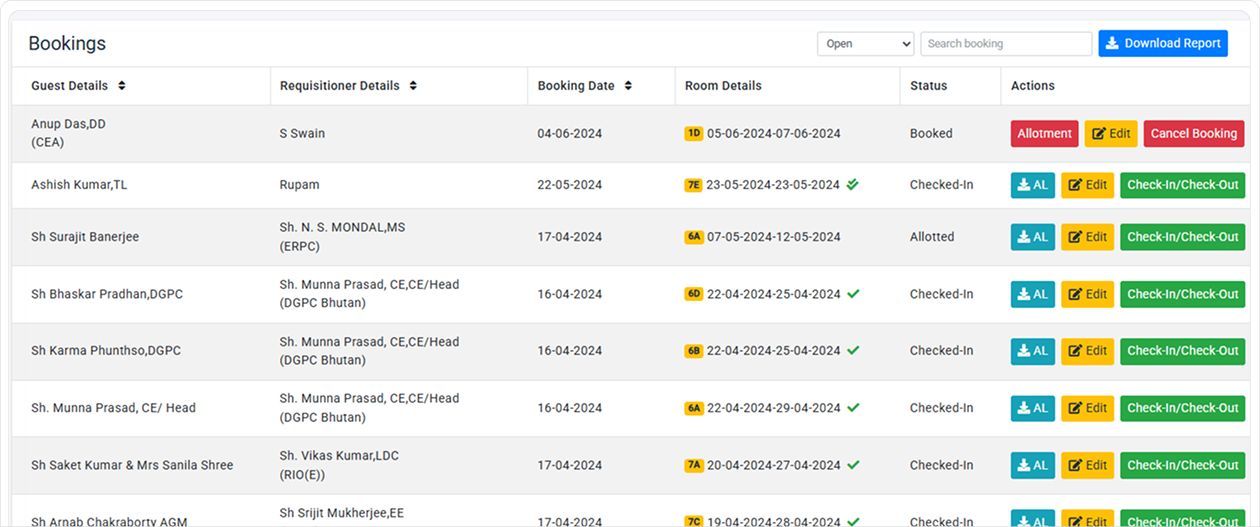Viewport: 1260px width, 527px height.
Task: Open the Open status filter dropdown
Action: coord(865,44)
